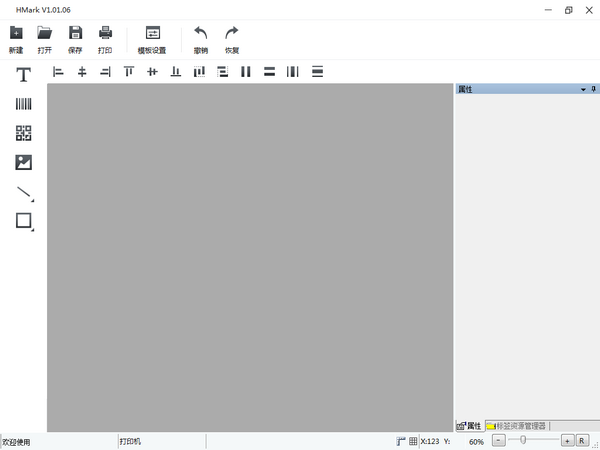Select the rectangle shape tool
Image resolution: width=600 pixels, height=450 pixels.
tap(24, 221)
